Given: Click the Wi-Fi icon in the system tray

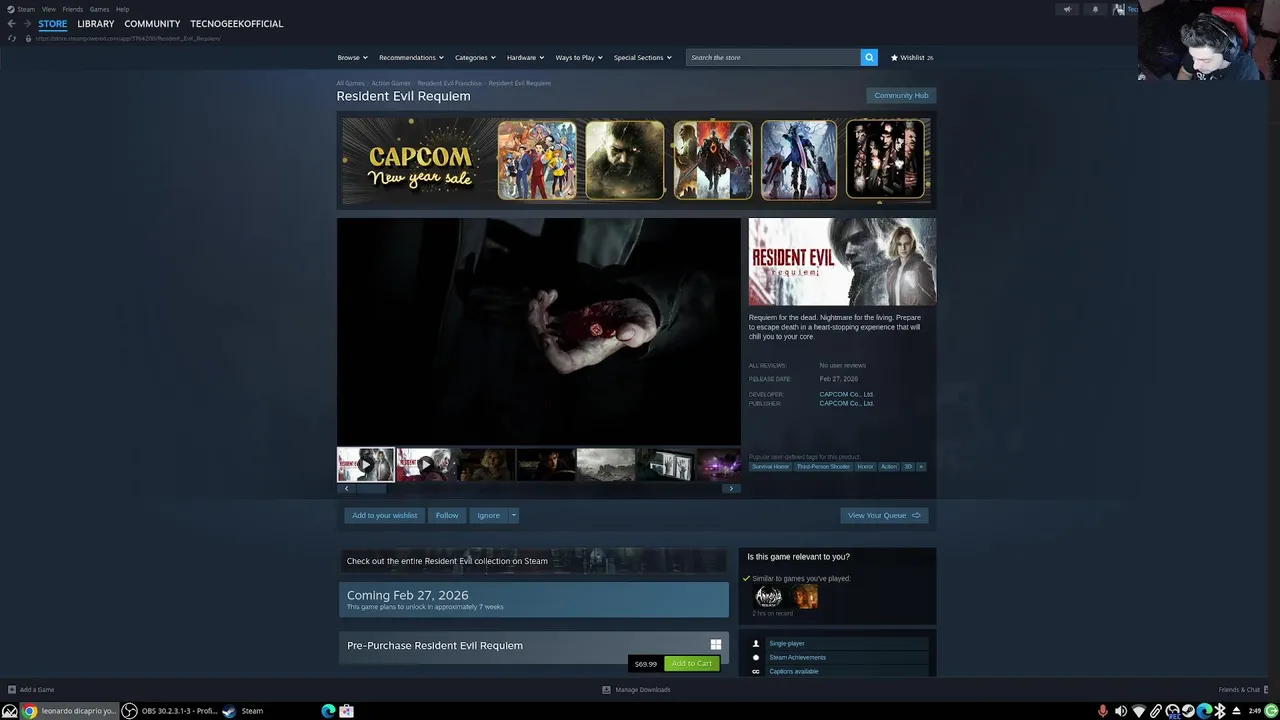Looking at the screenshot, I should coord(1138,711).
